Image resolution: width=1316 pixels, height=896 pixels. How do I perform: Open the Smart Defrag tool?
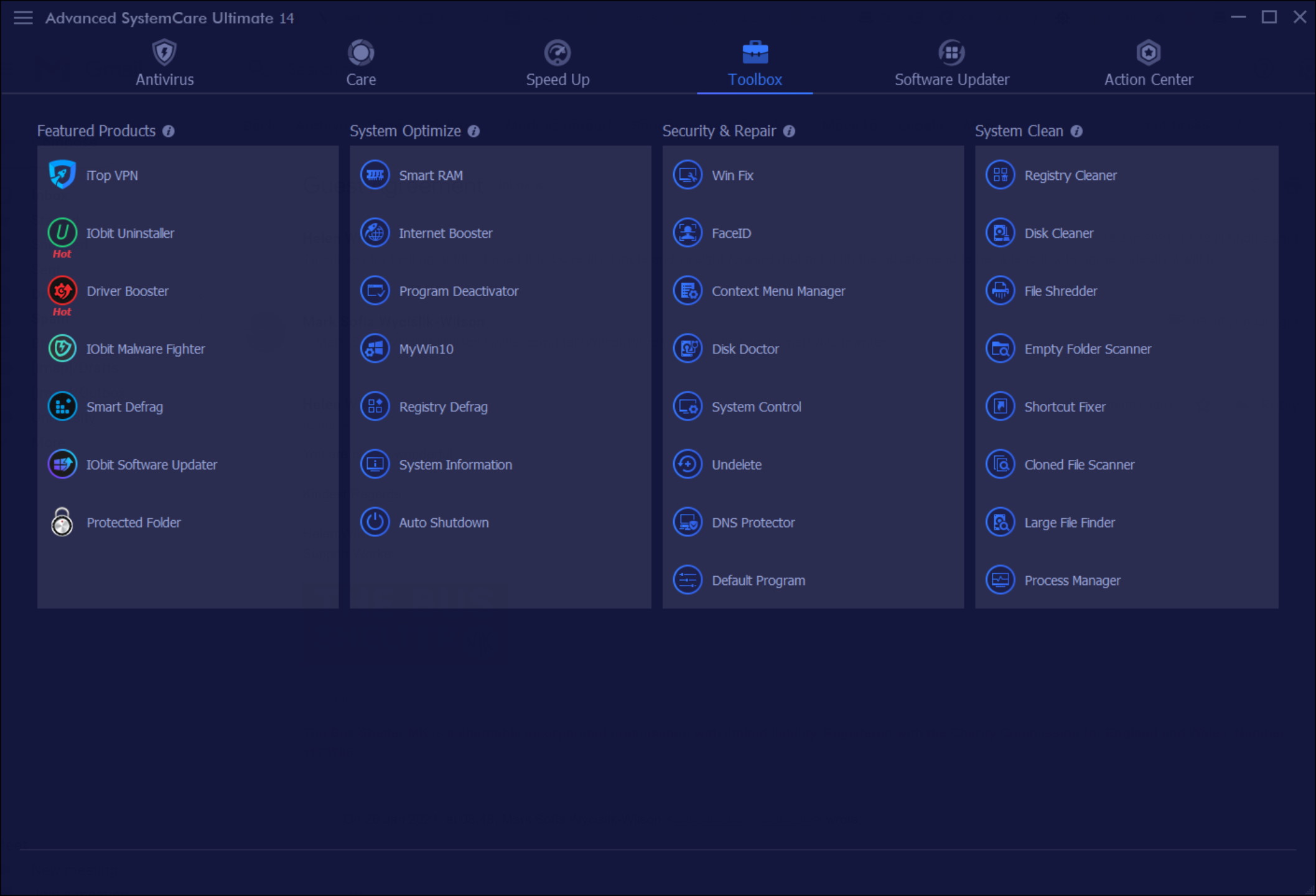point(123,407)
